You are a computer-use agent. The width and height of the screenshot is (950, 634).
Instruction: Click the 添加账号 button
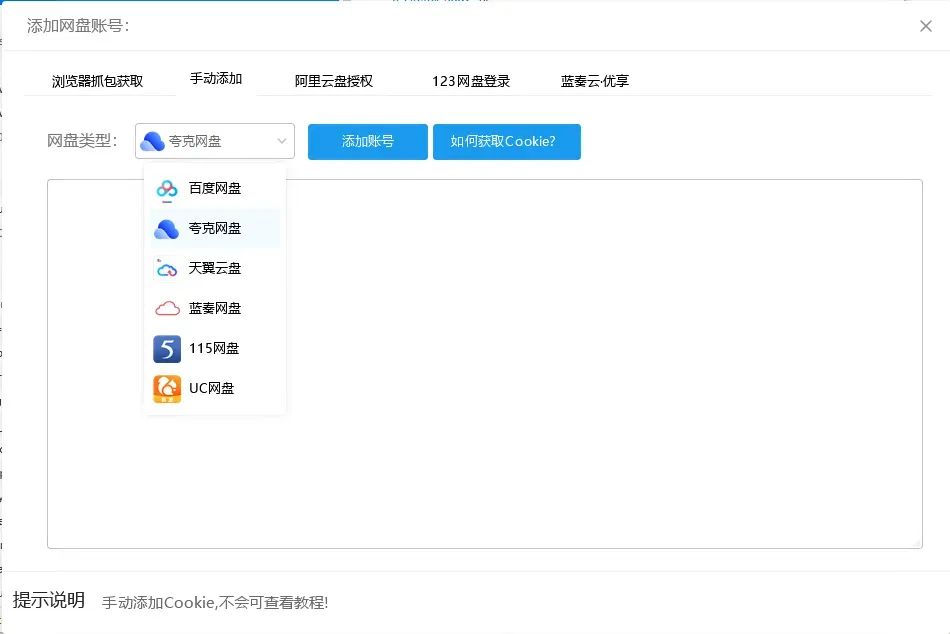(368, 142)
